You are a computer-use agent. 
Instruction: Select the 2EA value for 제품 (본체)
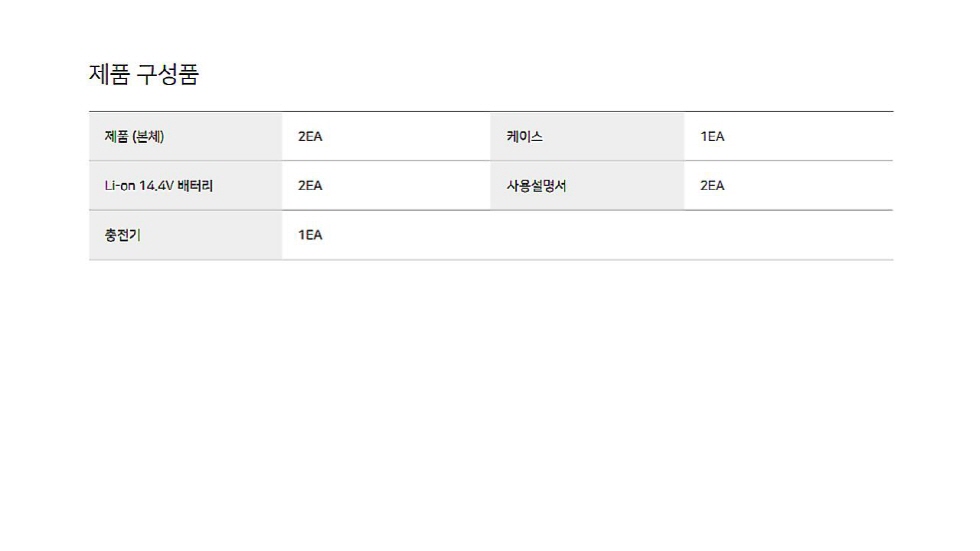(310, 136)
